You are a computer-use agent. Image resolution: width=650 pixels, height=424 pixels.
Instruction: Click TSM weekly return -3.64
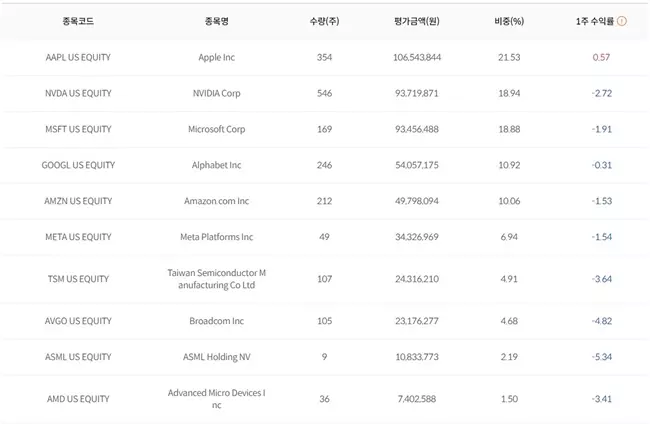[601, 279]
